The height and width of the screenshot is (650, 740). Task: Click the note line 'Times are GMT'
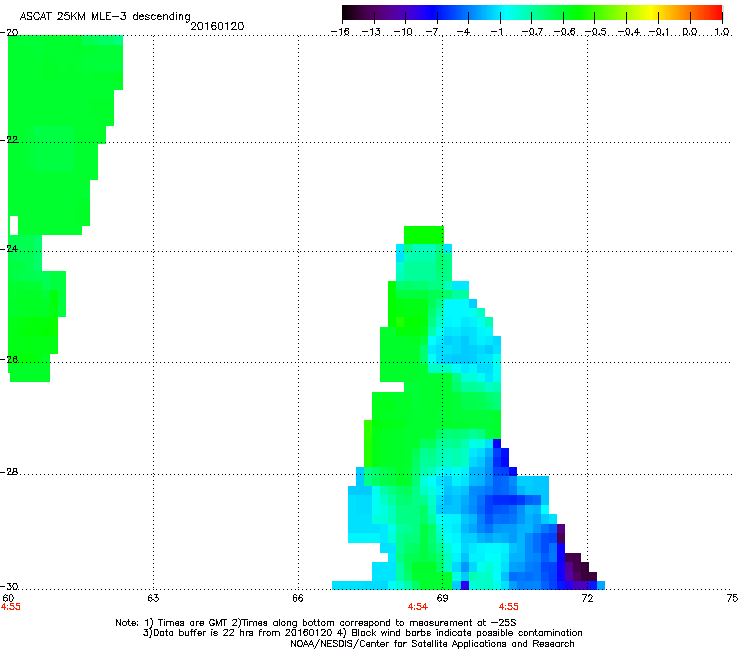[316, 623]
